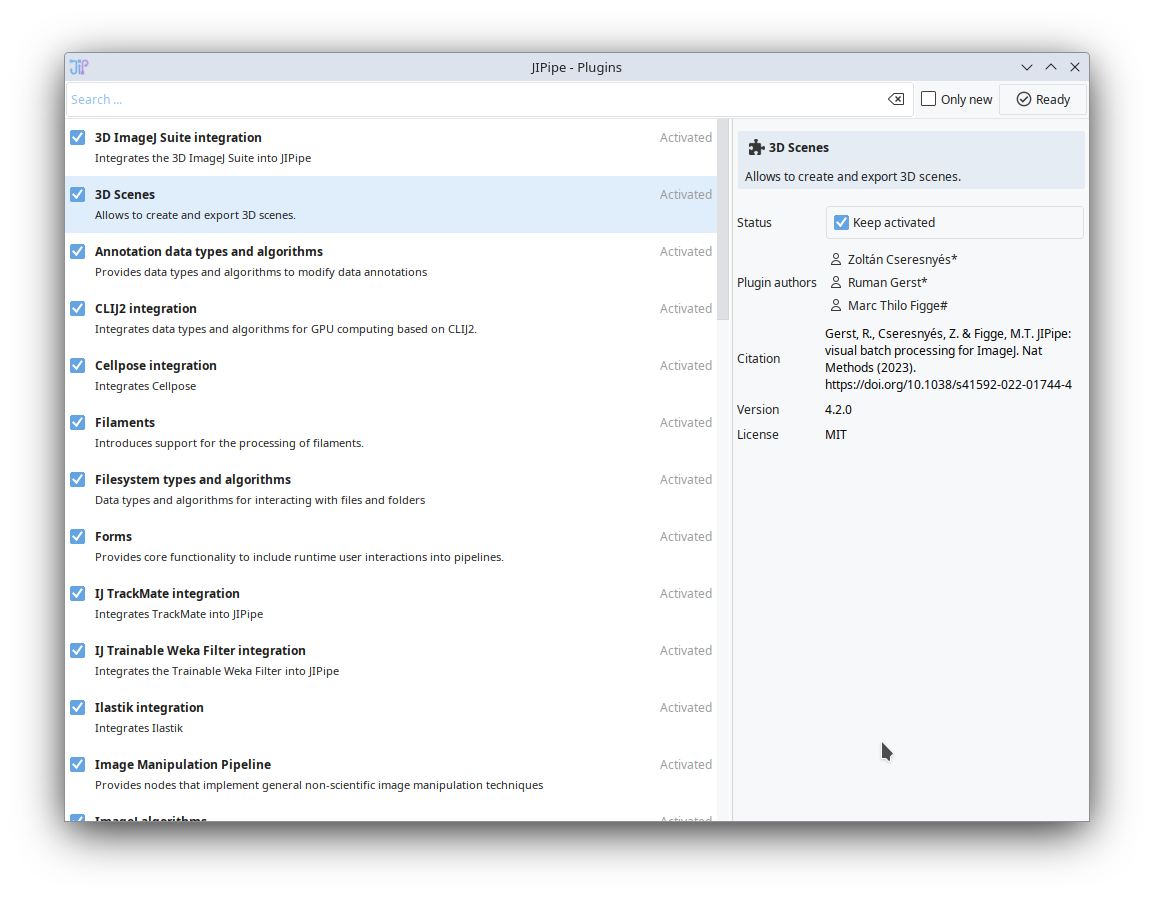Click the person icon next to Ruman Gerst
Screen dimensions: 1154x898
(x=835, y=283)
